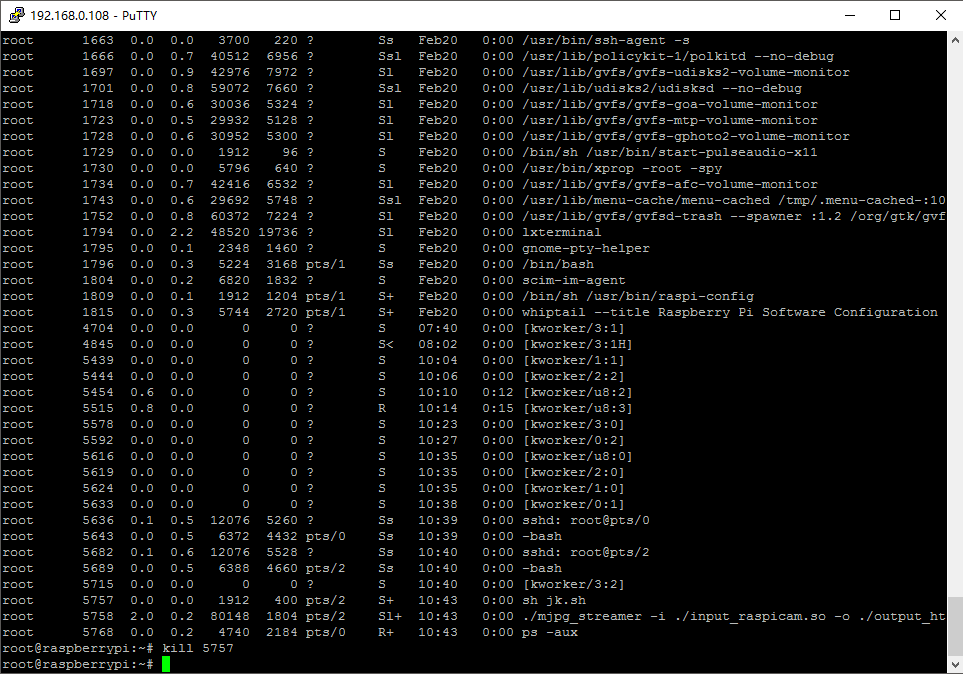
Task: Click the whiptail --title Raspberry Pi text
Action: coord(730,312)
